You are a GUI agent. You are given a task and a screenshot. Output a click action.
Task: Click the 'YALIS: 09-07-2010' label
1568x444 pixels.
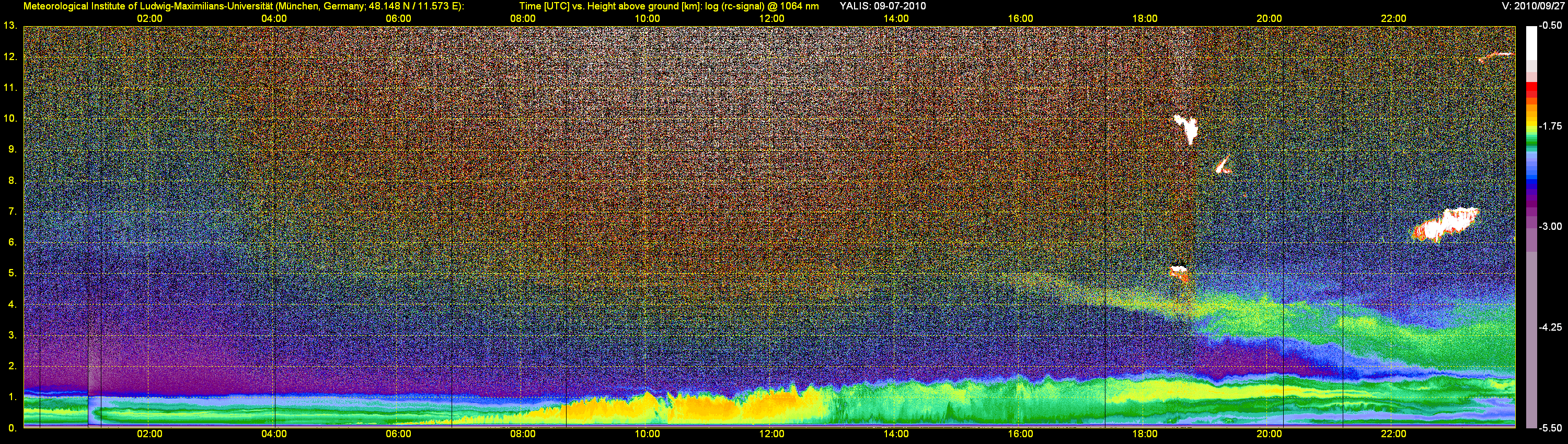coord(883,6)
